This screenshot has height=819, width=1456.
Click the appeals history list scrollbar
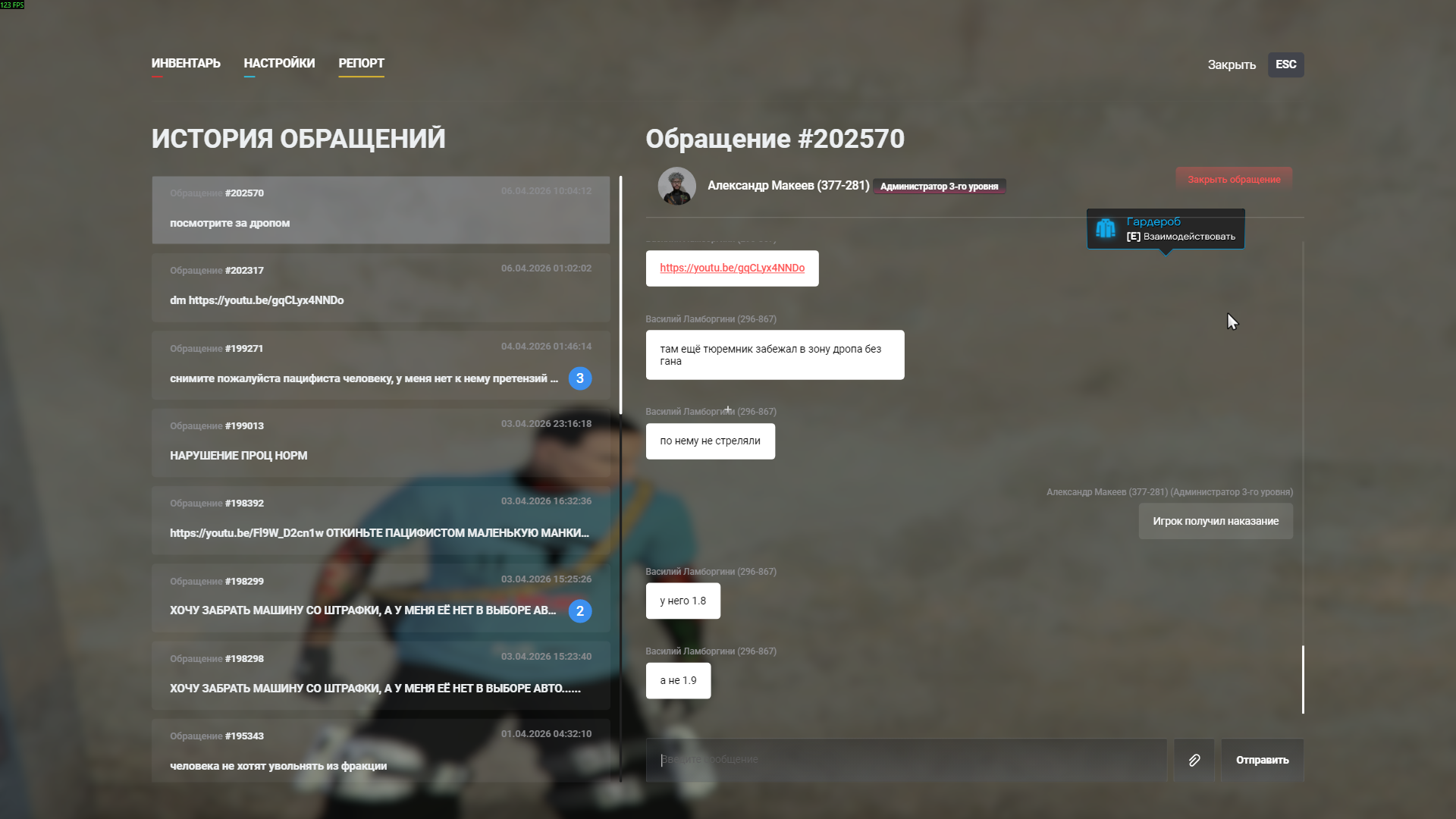(620, 296)
